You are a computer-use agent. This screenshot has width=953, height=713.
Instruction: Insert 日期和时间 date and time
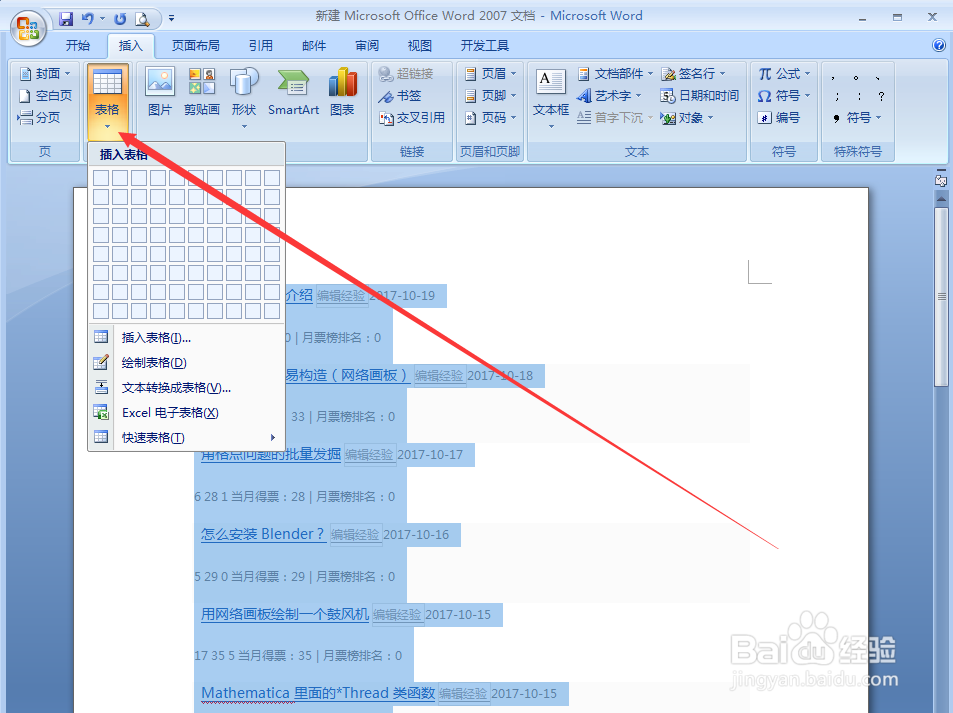700,95
